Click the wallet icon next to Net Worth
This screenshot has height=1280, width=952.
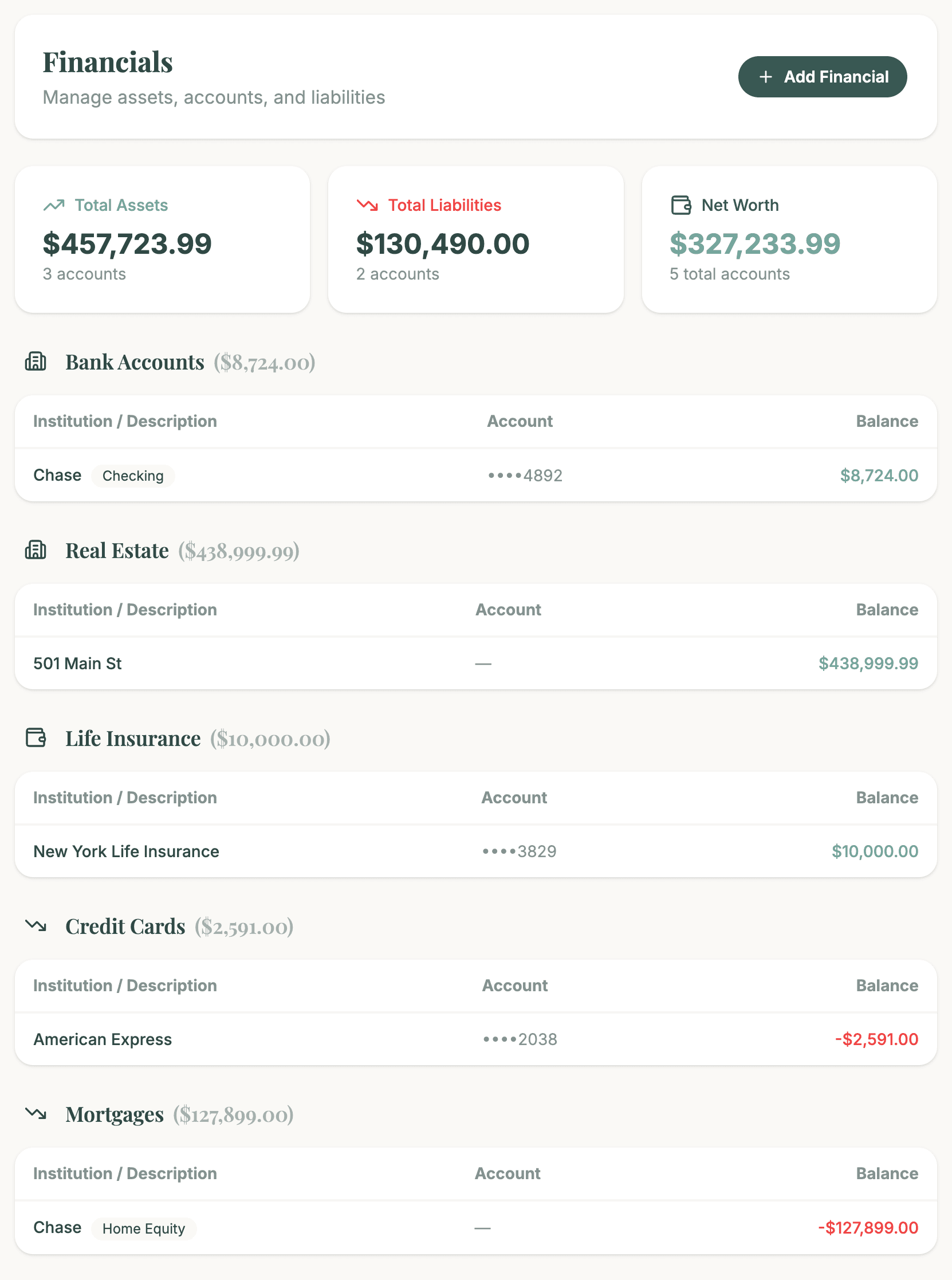point(681,204)
